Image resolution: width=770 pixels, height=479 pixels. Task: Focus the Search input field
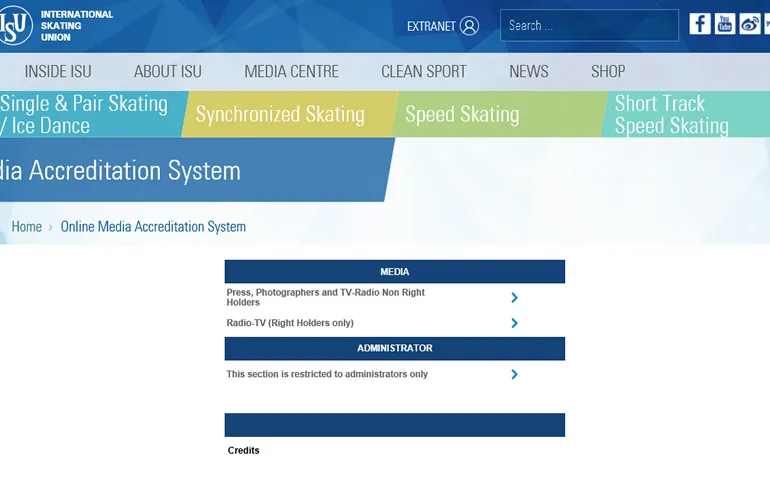pos(588,25)
